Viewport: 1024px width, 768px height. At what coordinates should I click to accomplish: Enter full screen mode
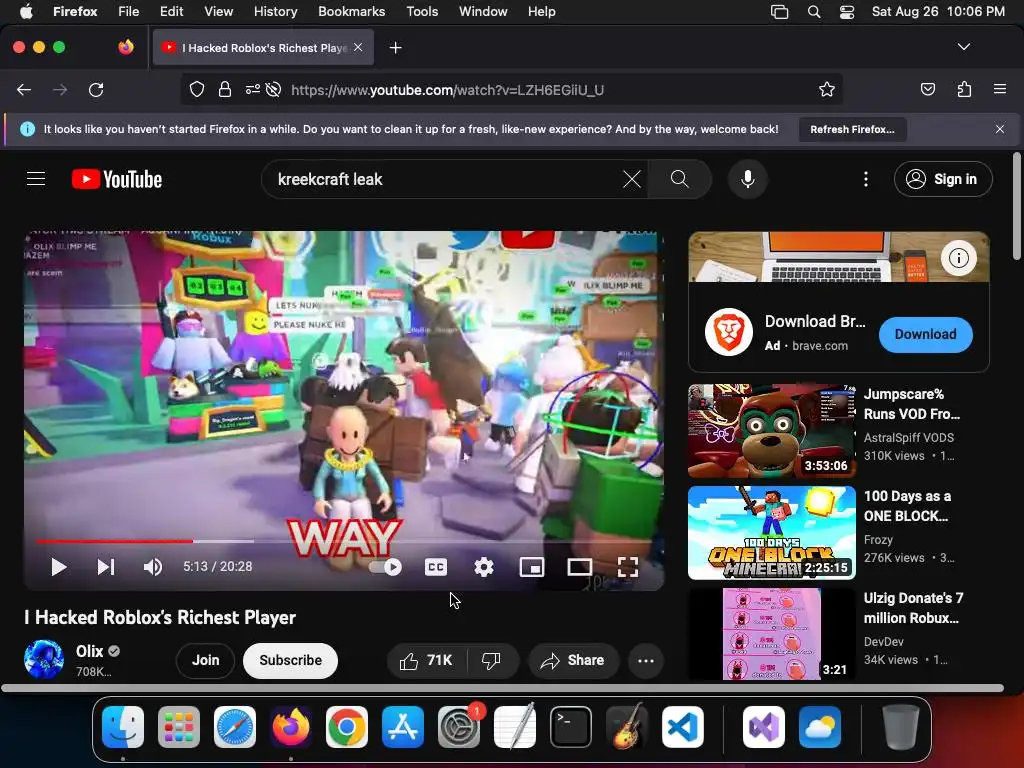coord(628,567)
